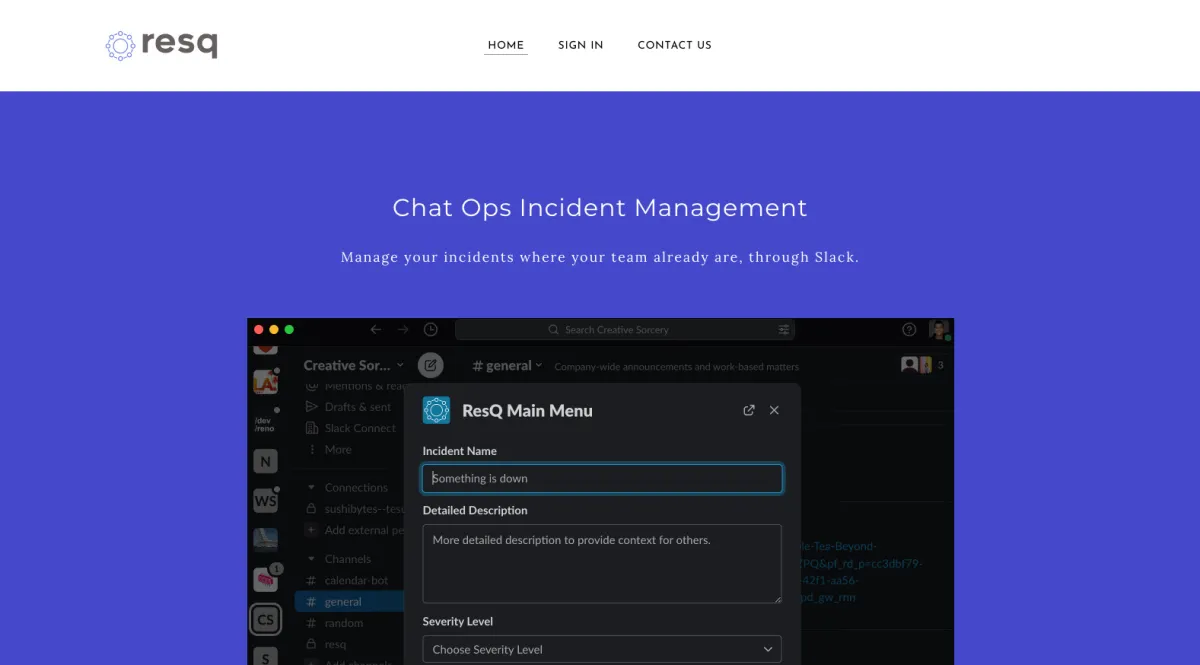Viewport: 1200px width, 665px height.
Task: Click Slack back navigation arrow
Action: point(376,329)
